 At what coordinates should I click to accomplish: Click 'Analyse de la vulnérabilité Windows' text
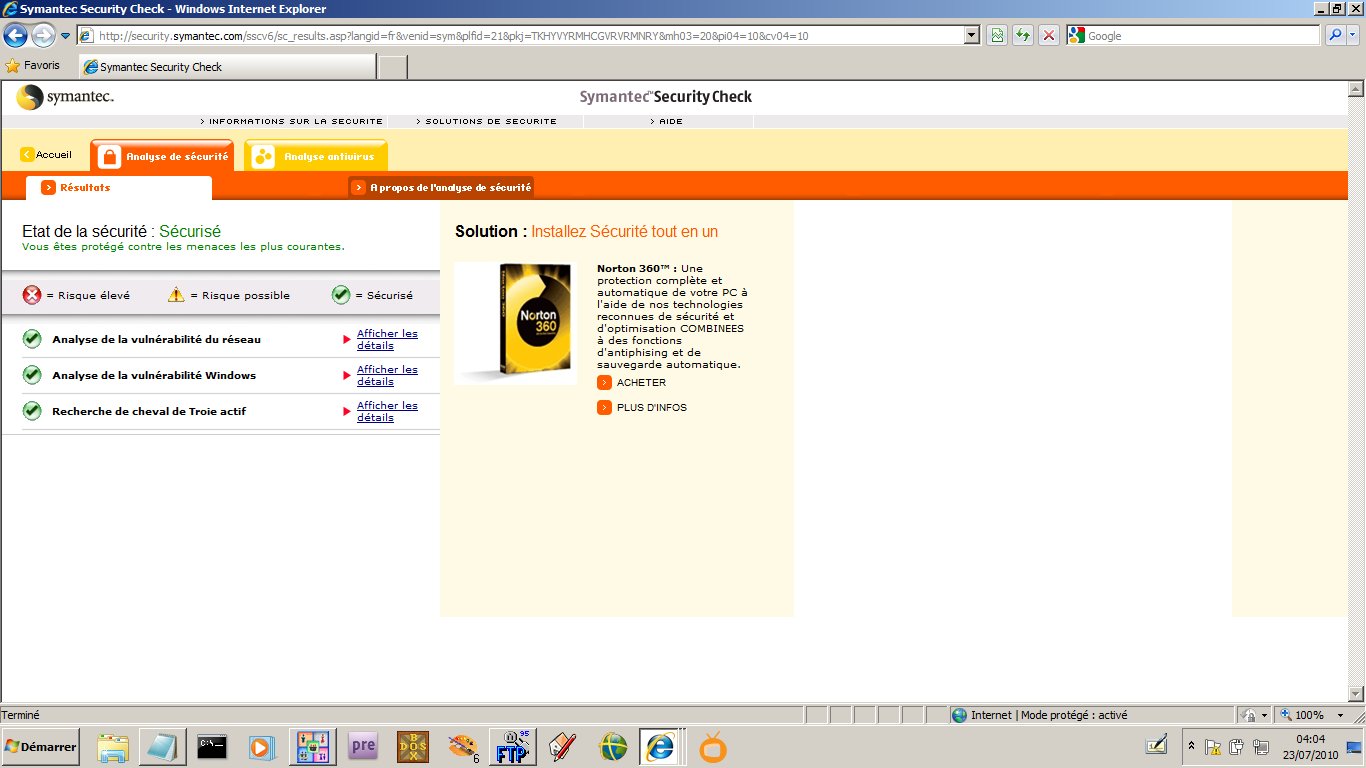click(154, 376)
